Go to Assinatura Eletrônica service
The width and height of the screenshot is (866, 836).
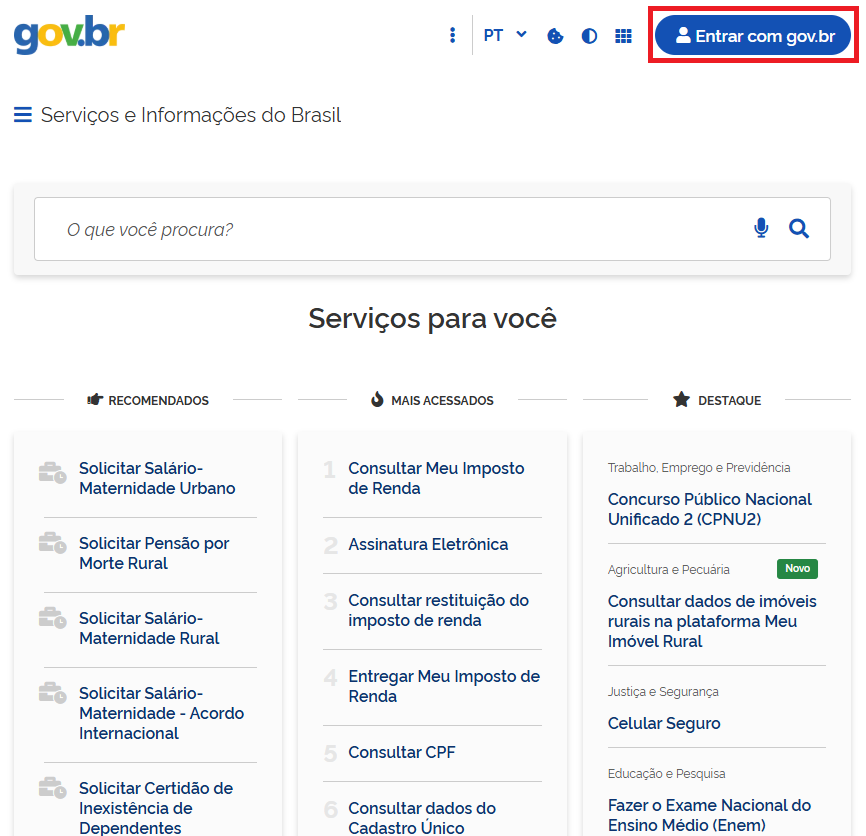[x=428, y=545]
